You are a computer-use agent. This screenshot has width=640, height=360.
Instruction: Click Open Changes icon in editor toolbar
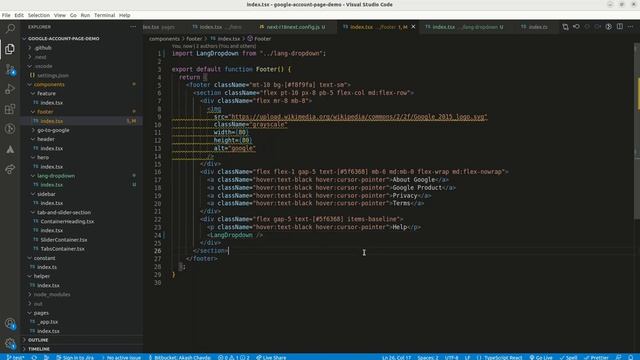[x=565, y=27]
